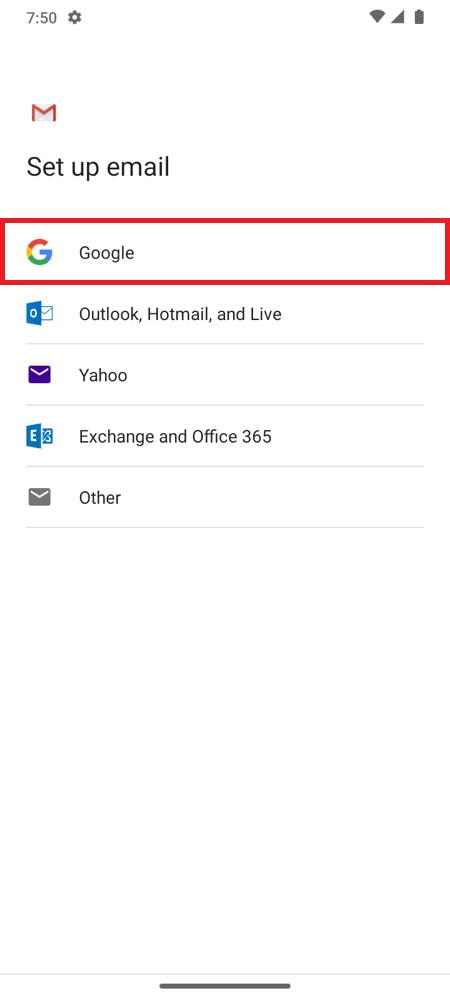
Task: Tap the settings gear in status bar
Action: click(x=75, y=18)
